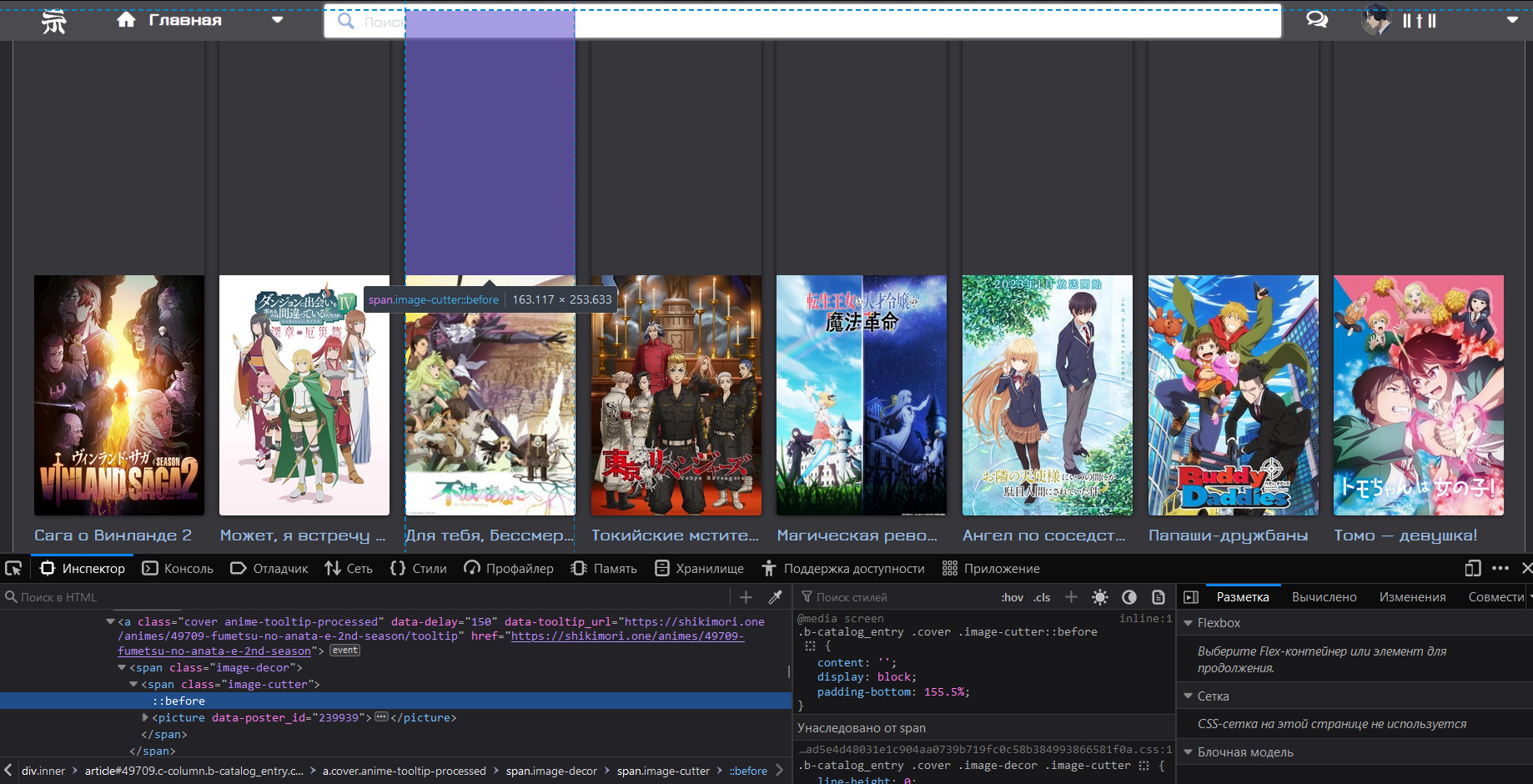This screenshot has height=784, width=1533.
Task: Add new style rule plus icon
Action: [1071, 597]
